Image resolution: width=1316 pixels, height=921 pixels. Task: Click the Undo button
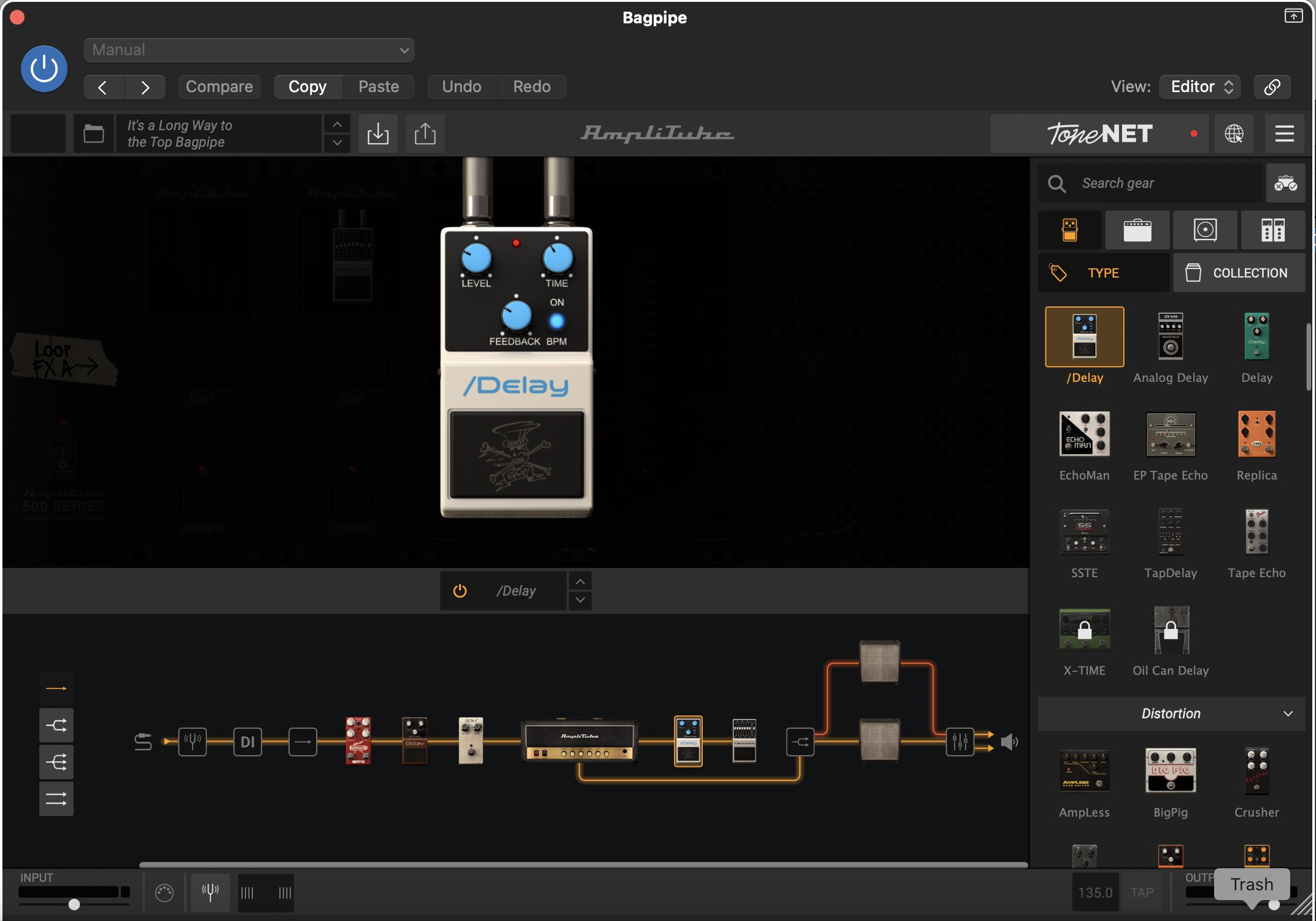[462, 87]
